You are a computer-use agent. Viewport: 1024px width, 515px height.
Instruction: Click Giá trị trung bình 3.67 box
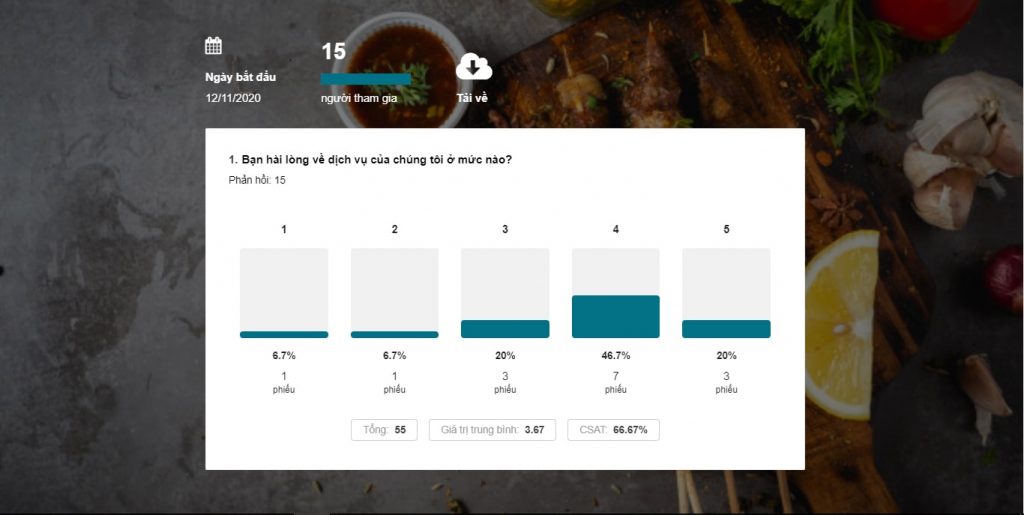492,430
